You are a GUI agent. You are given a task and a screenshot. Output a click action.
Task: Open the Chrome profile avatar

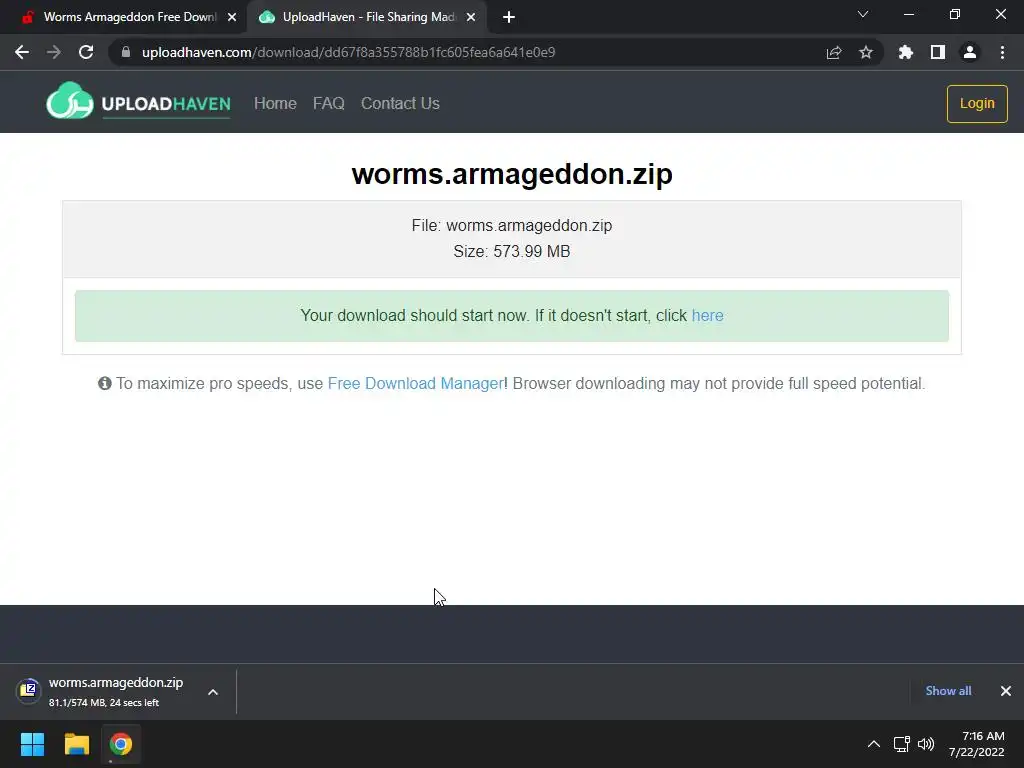pyautogui.click(x=969, y=52)
